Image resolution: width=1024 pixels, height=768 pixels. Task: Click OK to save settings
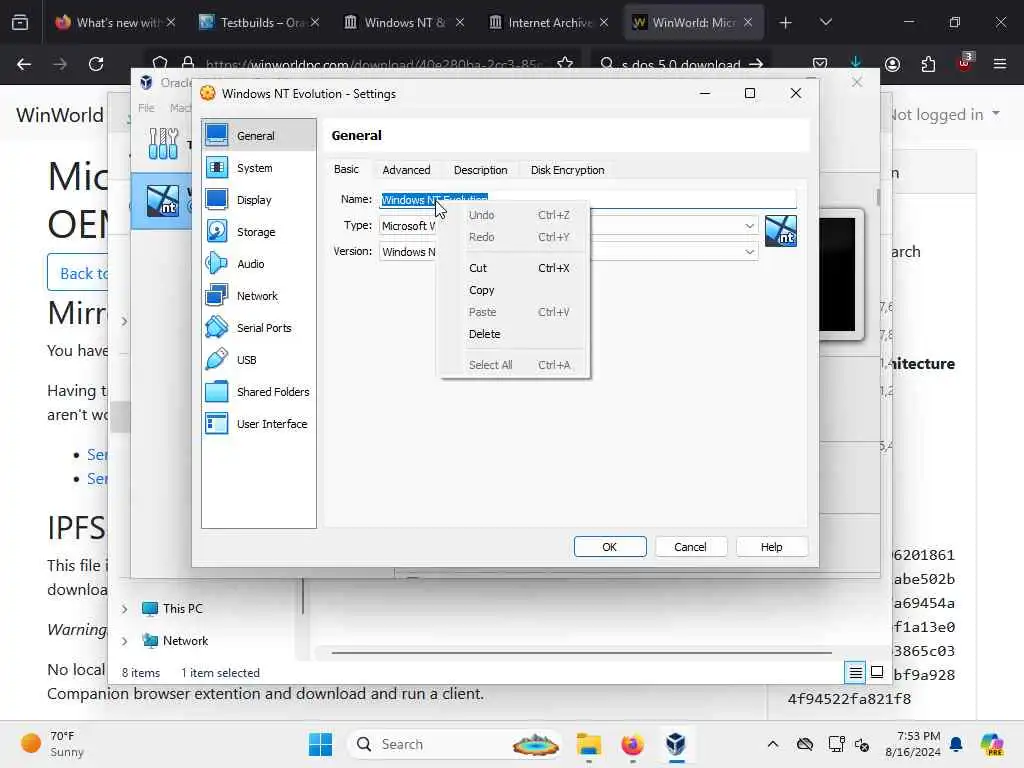(x=610, y=547)
